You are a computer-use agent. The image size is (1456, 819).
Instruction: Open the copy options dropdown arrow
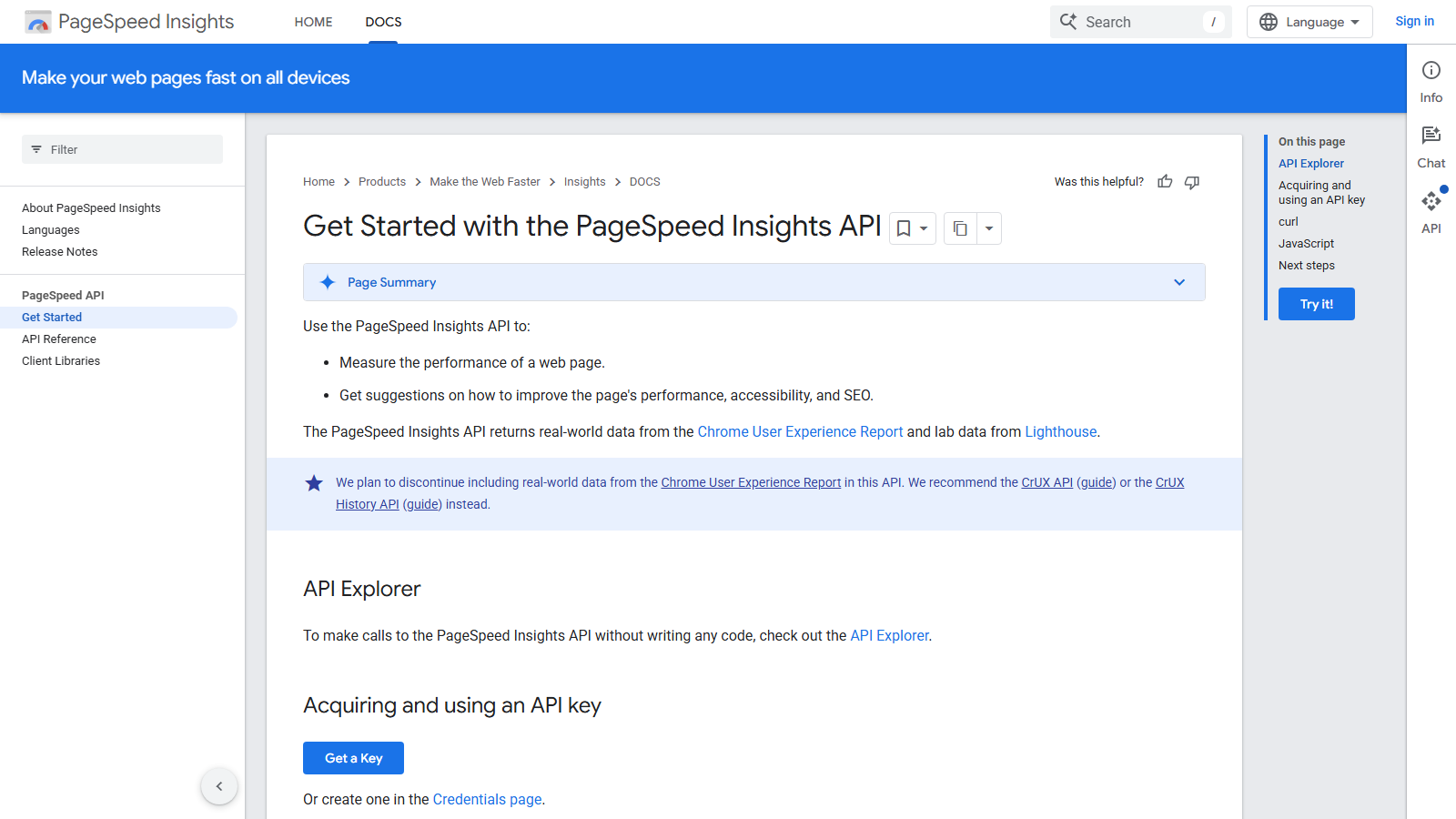point(989,228)
